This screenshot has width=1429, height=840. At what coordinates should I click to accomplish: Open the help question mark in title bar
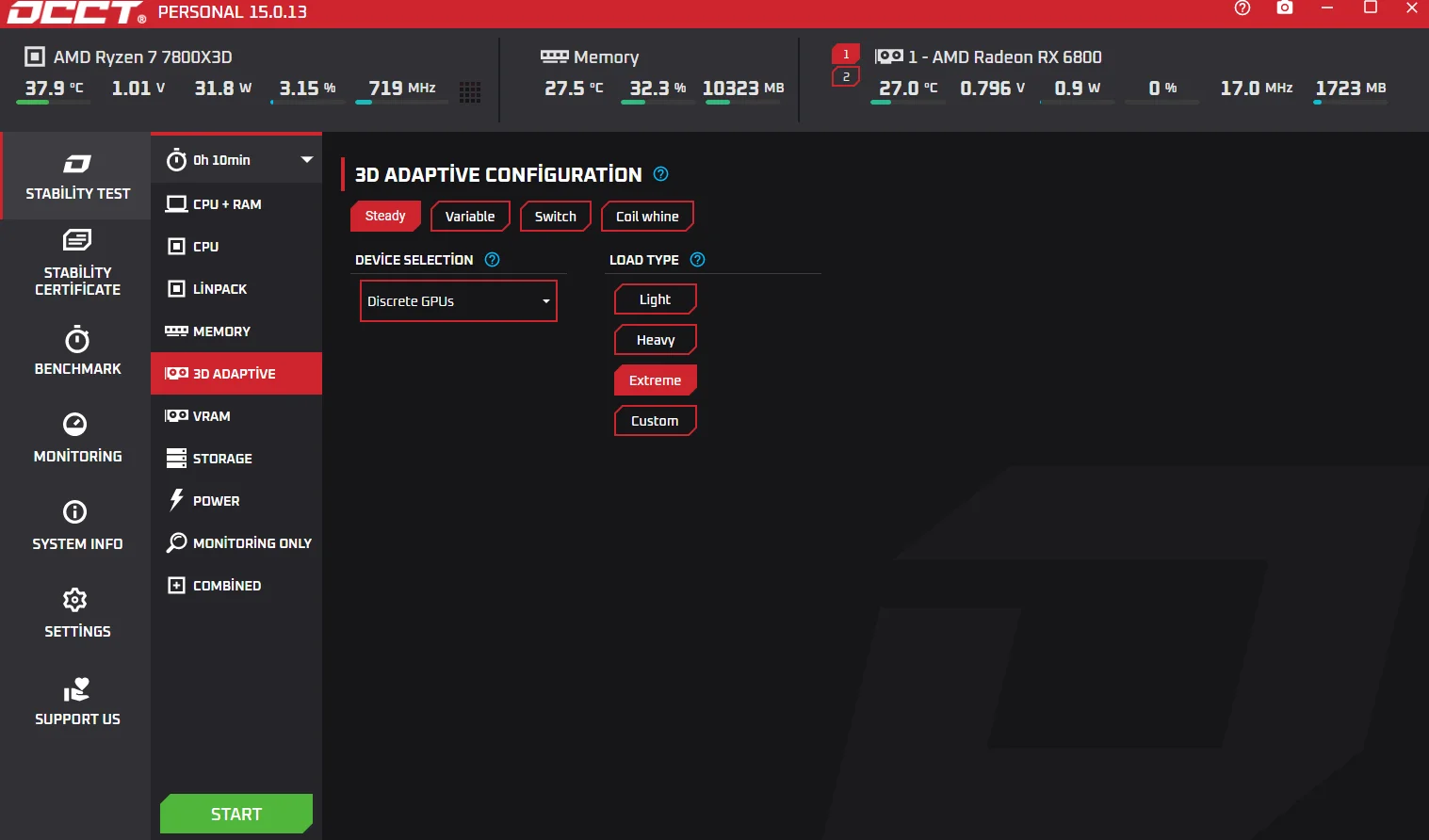point(1242,8)
